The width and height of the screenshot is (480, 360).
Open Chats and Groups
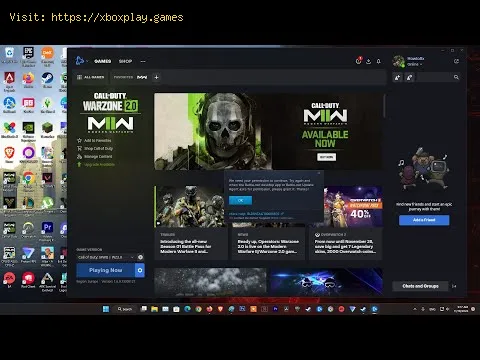point(420,286)
